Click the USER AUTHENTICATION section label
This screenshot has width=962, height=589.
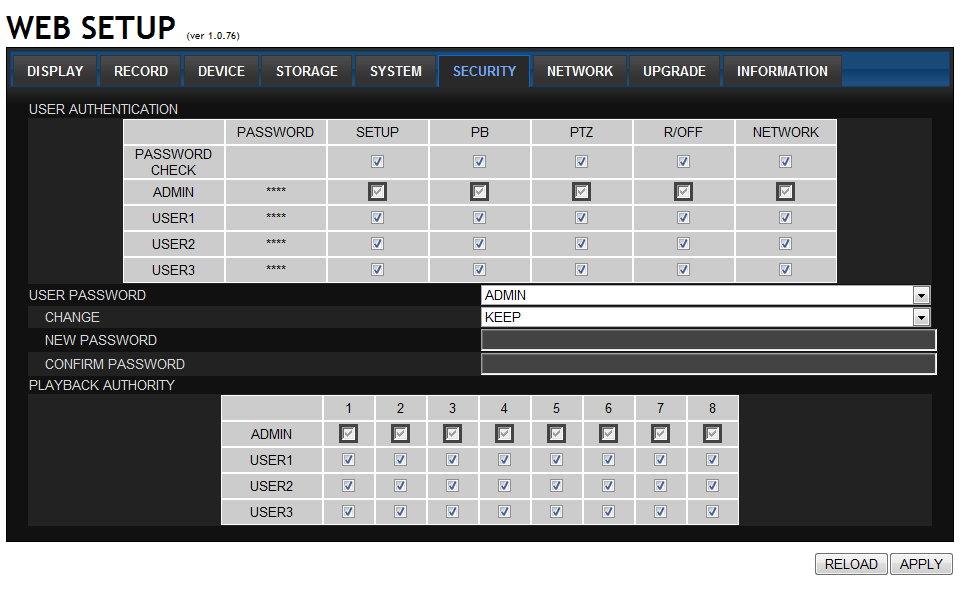coord(103,109)
